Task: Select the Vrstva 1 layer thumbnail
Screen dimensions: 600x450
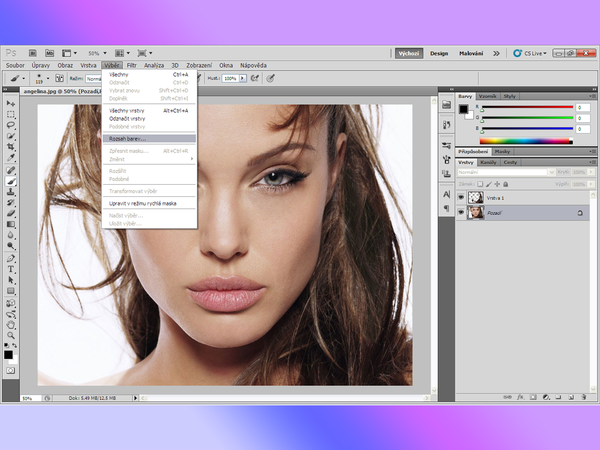Action: pyautogui.click(x=474, y=198)
